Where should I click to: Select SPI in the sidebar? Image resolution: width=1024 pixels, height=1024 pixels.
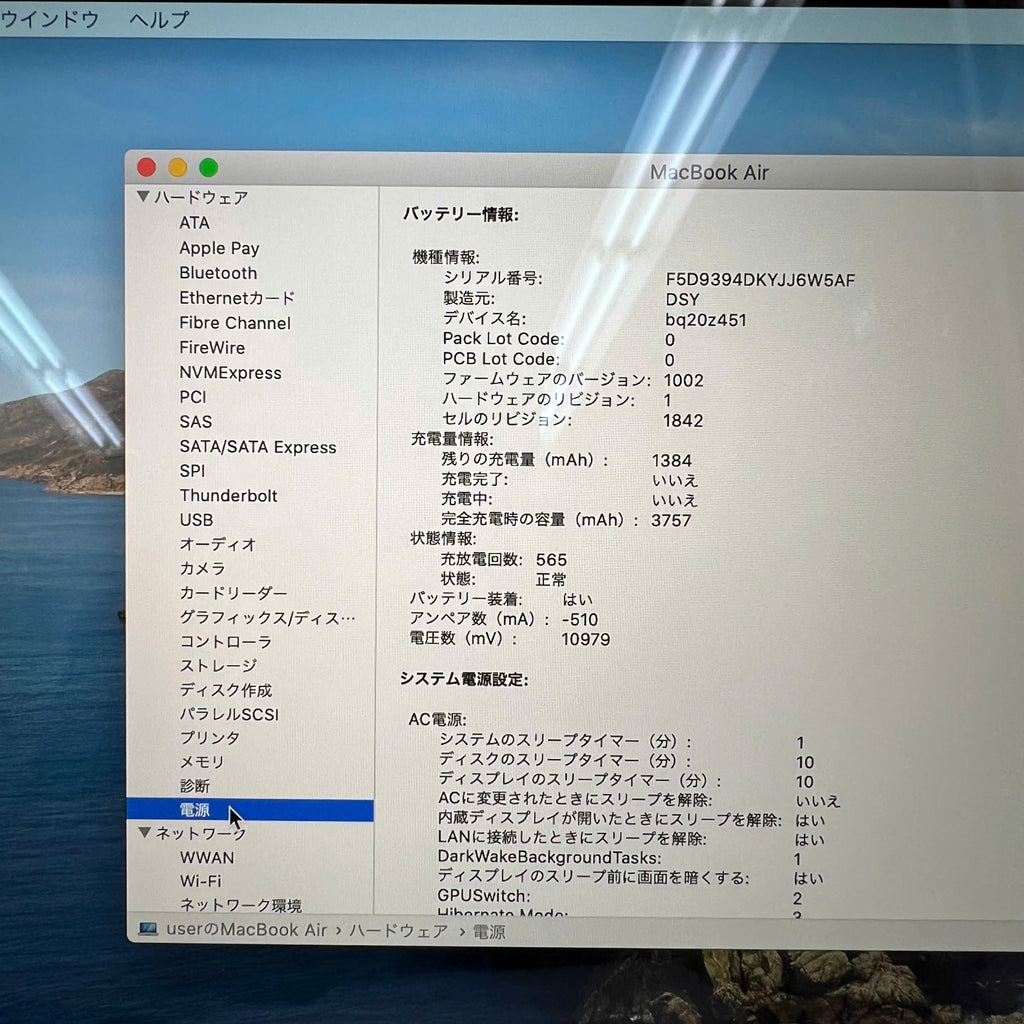192,471
